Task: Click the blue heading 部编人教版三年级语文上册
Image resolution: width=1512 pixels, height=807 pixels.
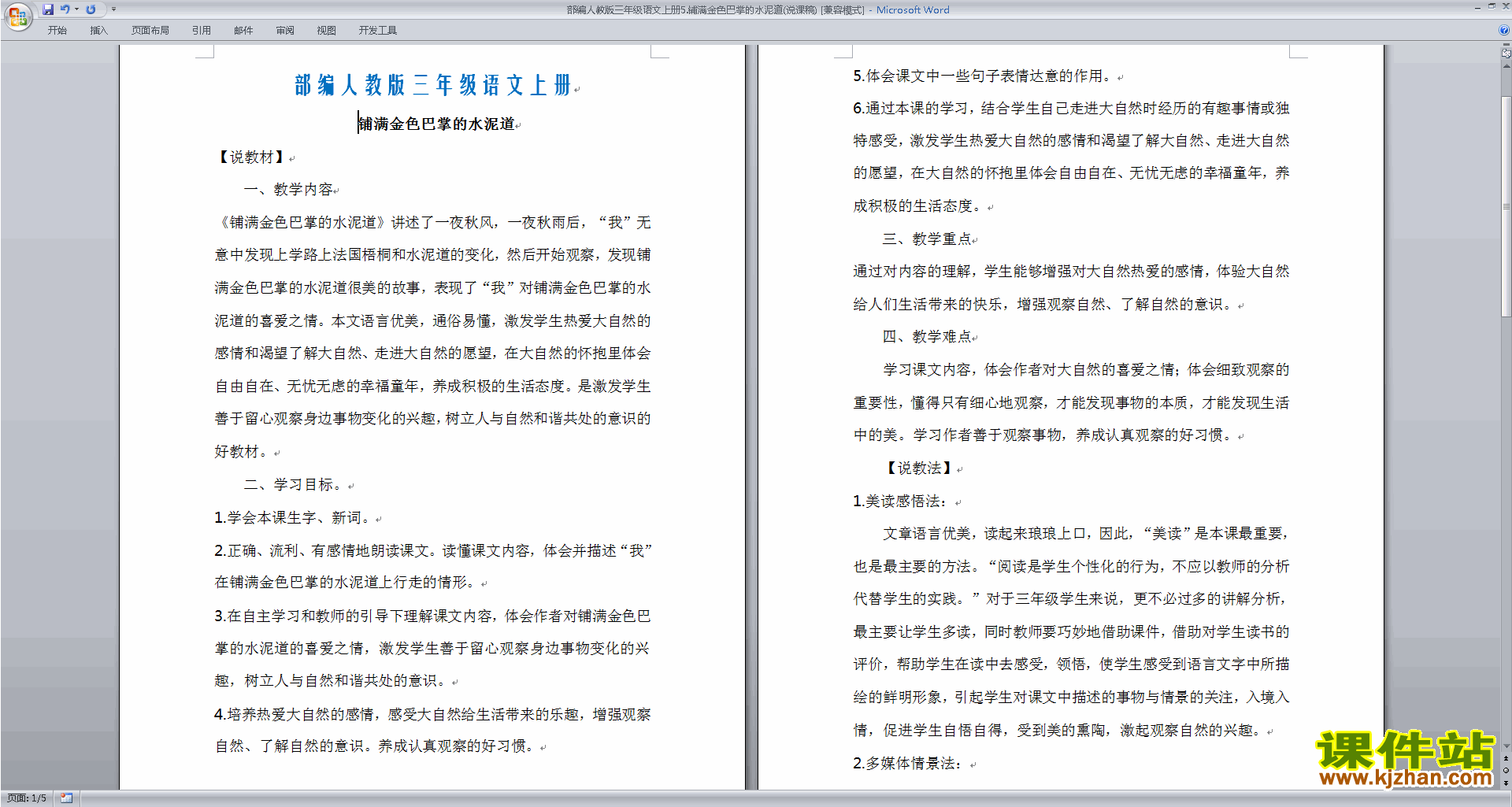Action: click(432, 85)
